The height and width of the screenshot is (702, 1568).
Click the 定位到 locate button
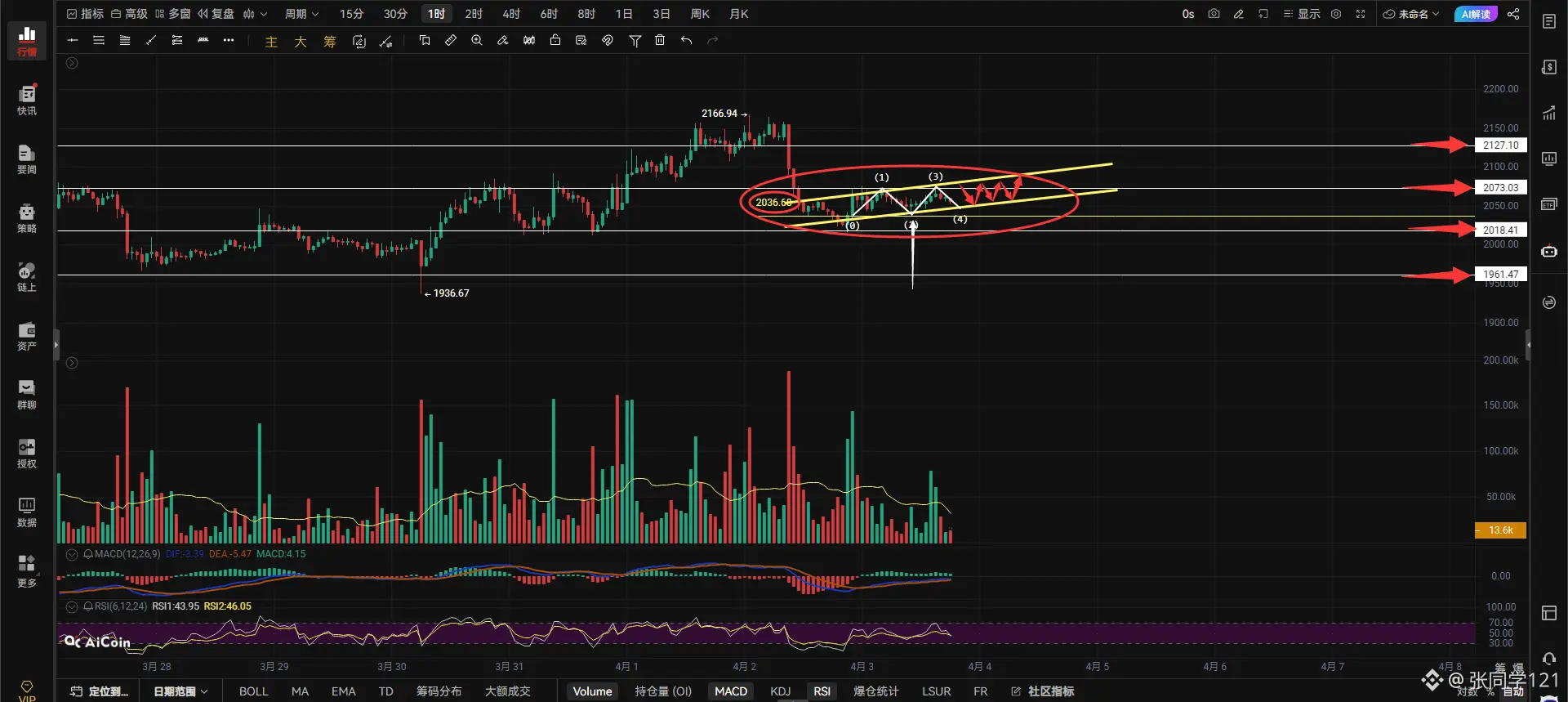click(x=100, y=691)
